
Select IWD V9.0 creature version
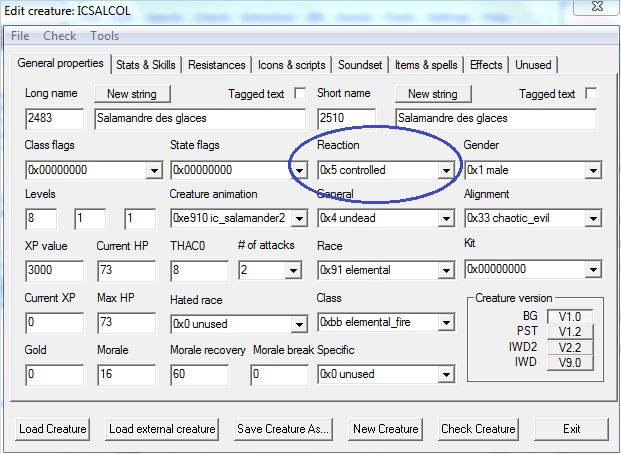point(570,362)
